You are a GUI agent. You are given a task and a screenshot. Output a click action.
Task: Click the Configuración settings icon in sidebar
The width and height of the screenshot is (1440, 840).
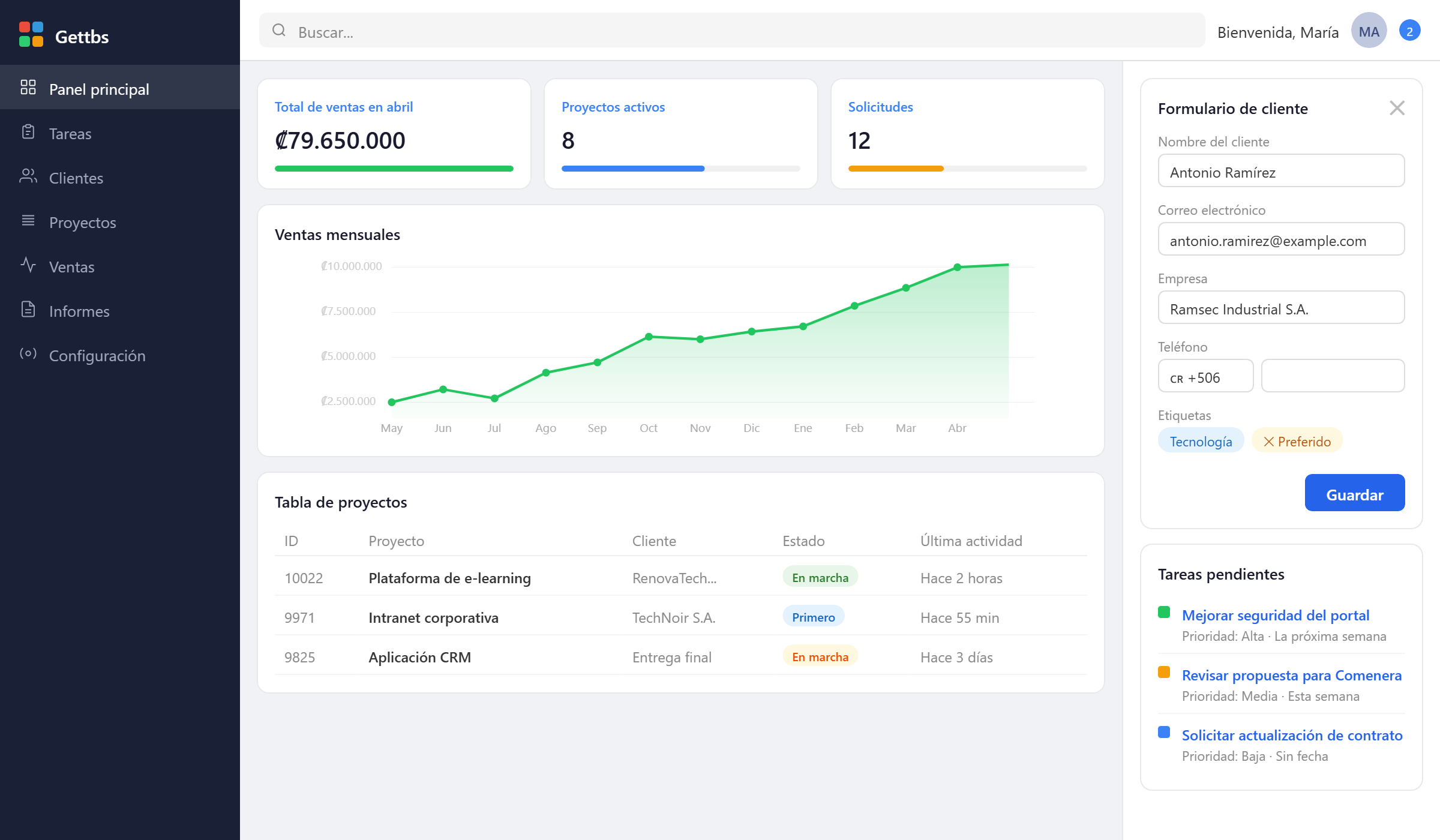pyautogui.click(x=28, y=354)
